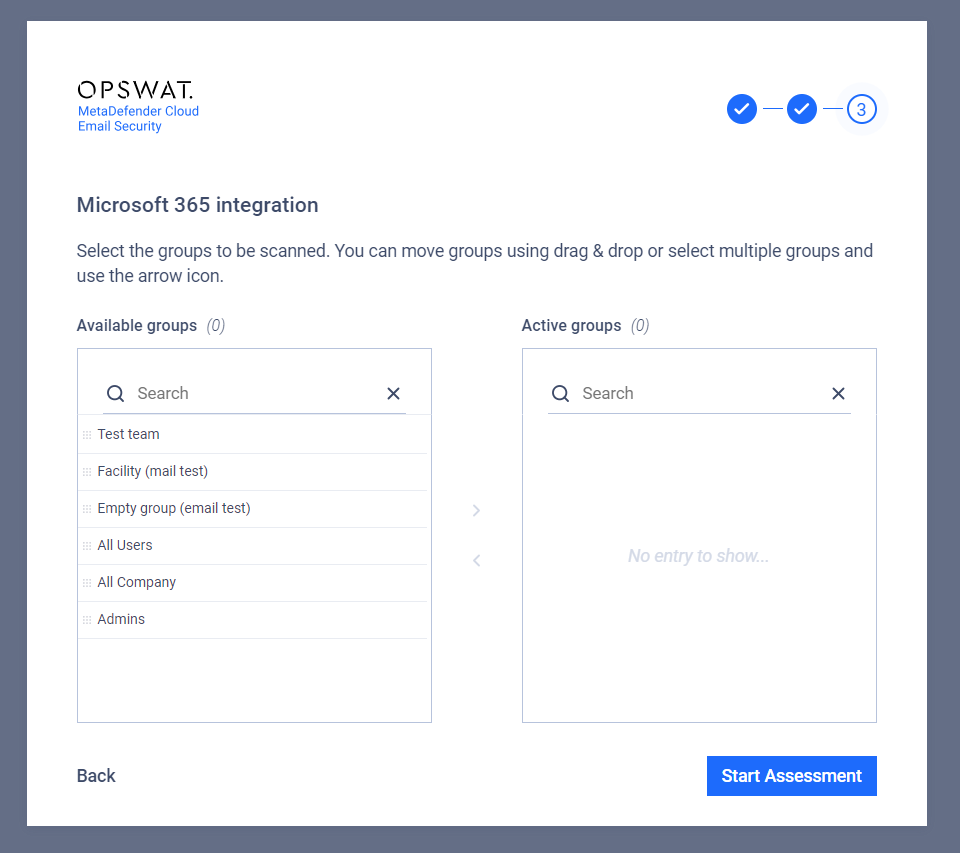Screen dimensions: 960x853
Task: Go back to previous step
Action: coord(96,776)
